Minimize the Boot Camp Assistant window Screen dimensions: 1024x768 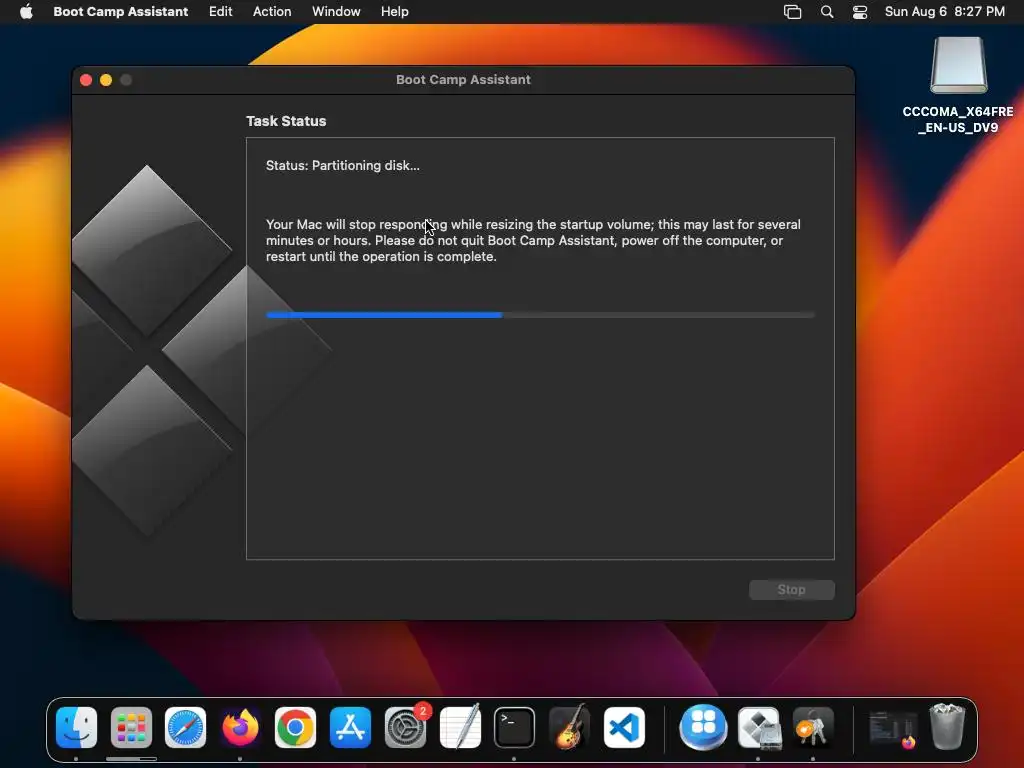[x=106, y=80]
